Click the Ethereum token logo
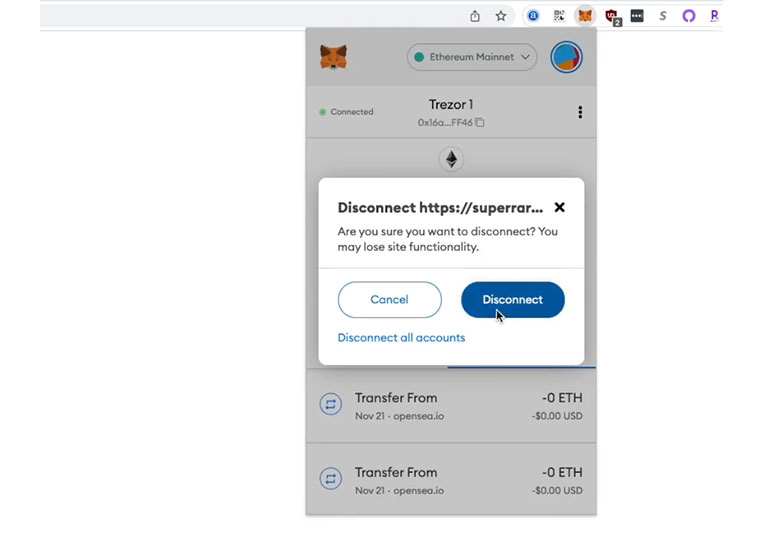The image size is (763, 541). (452, 159)
